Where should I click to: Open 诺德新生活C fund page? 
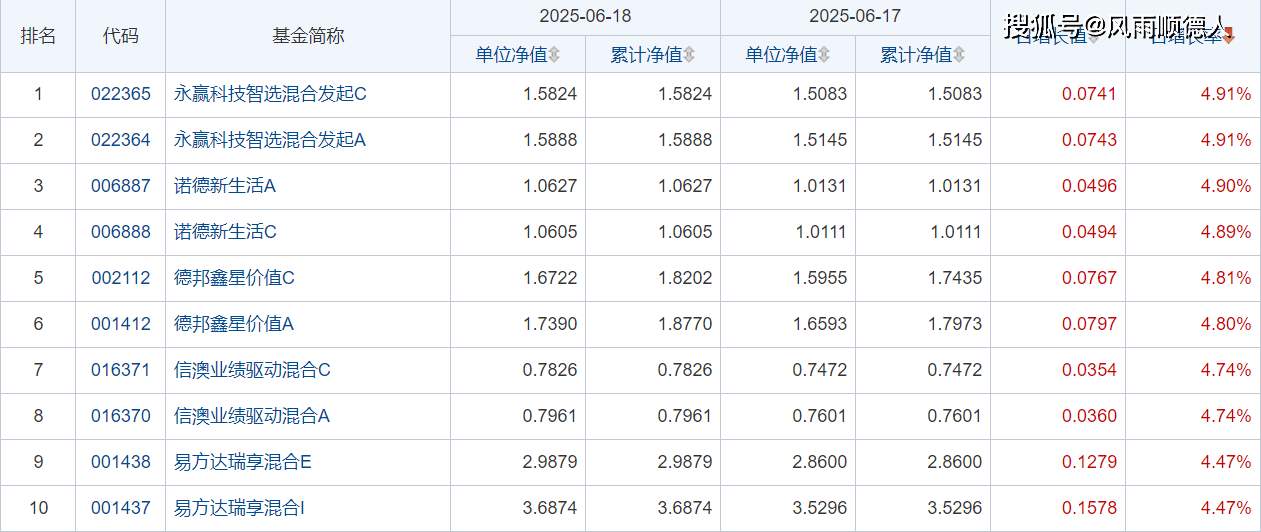(x=226, y=232)
